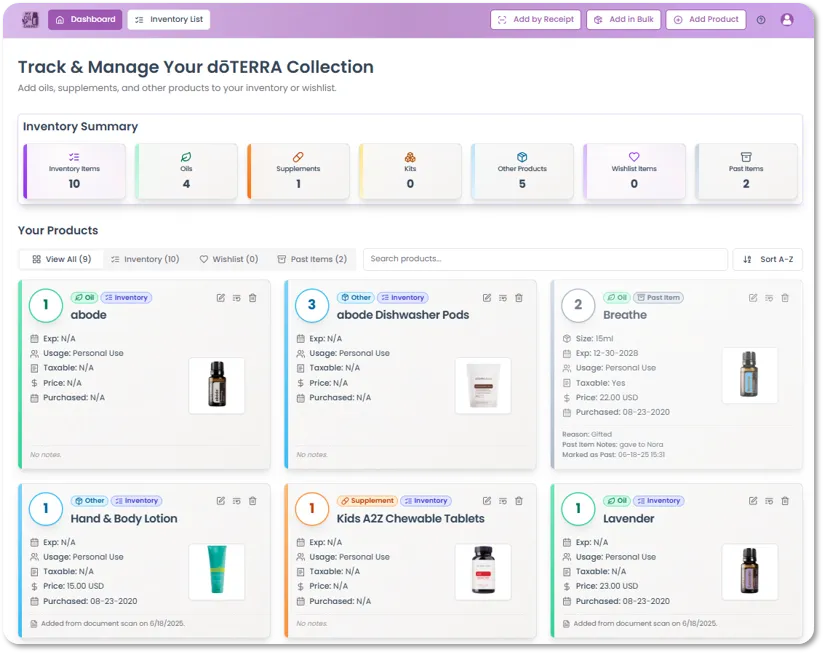Edit the Lavender oil card

point(753,501)
